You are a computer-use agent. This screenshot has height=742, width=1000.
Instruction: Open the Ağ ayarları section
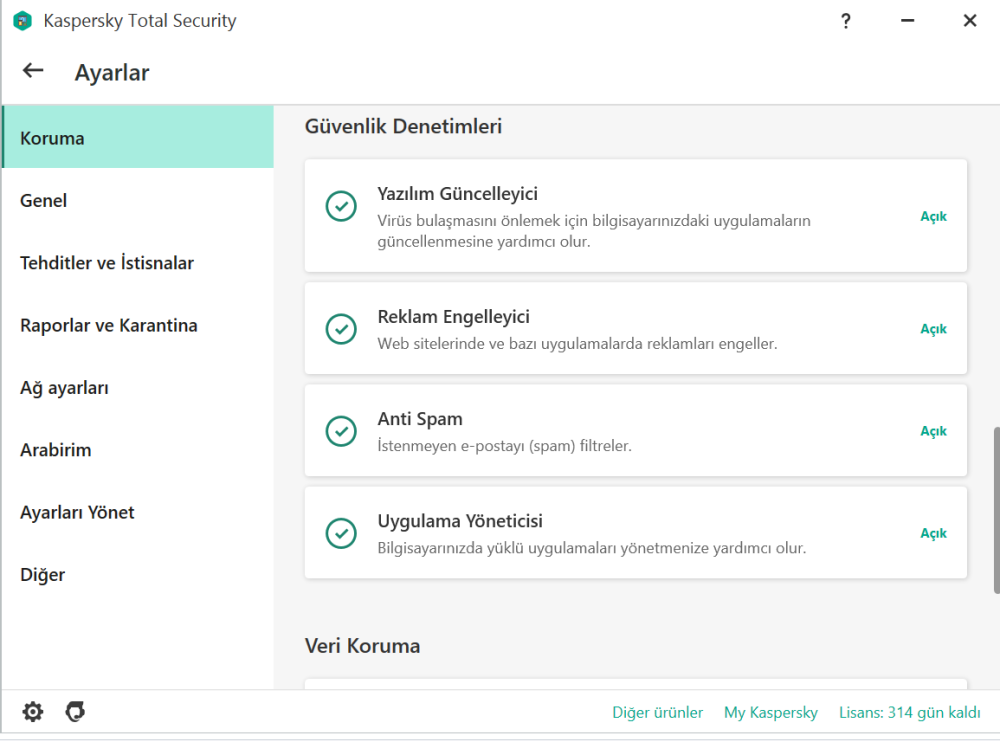[138, 388]
